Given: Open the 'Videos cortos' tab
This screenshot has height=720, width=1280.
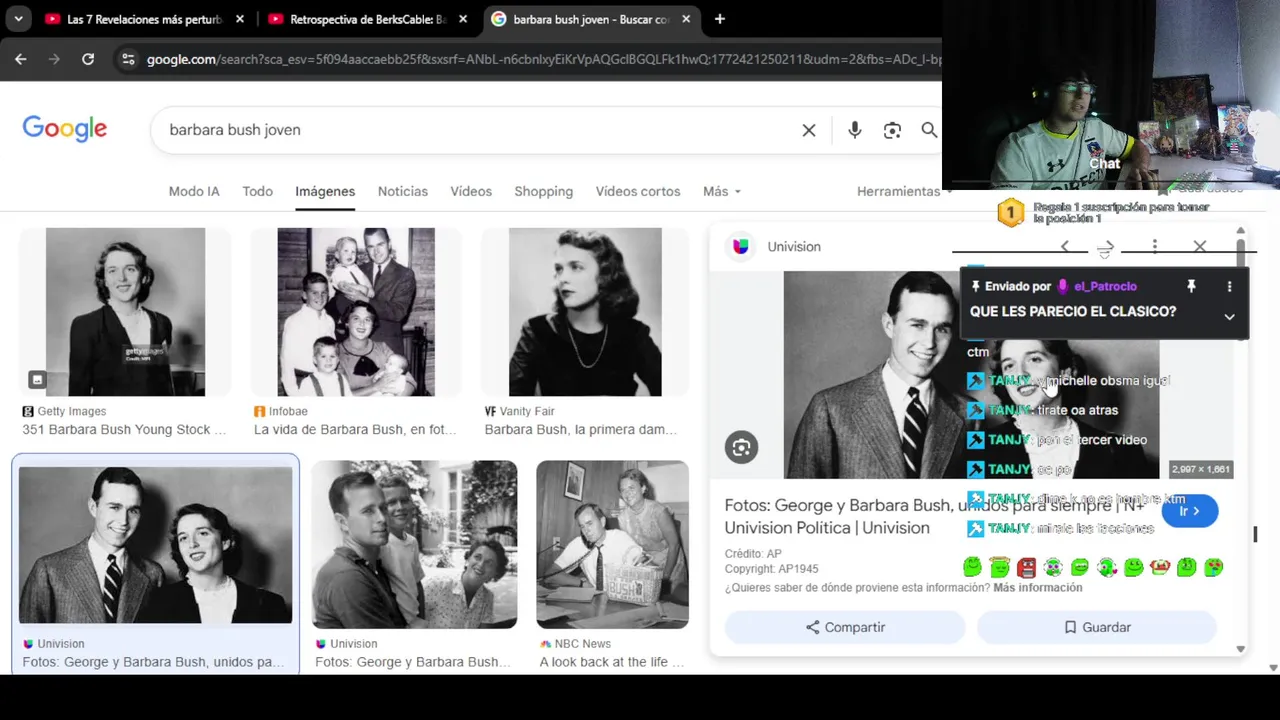Looking at the screenshot, I should click(x=638, y=191).
